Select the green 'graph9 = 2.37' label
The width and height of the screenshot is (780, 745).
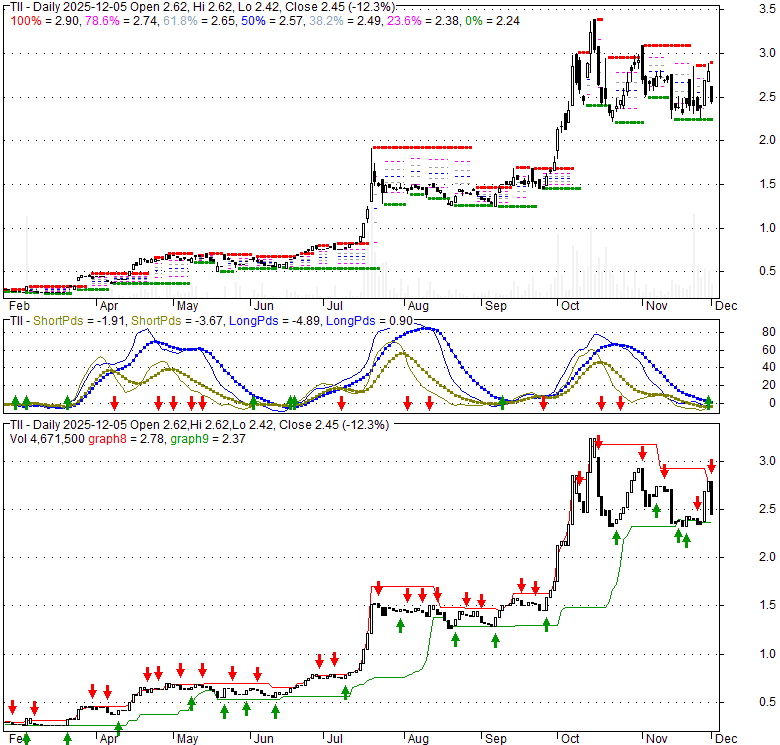208,439
